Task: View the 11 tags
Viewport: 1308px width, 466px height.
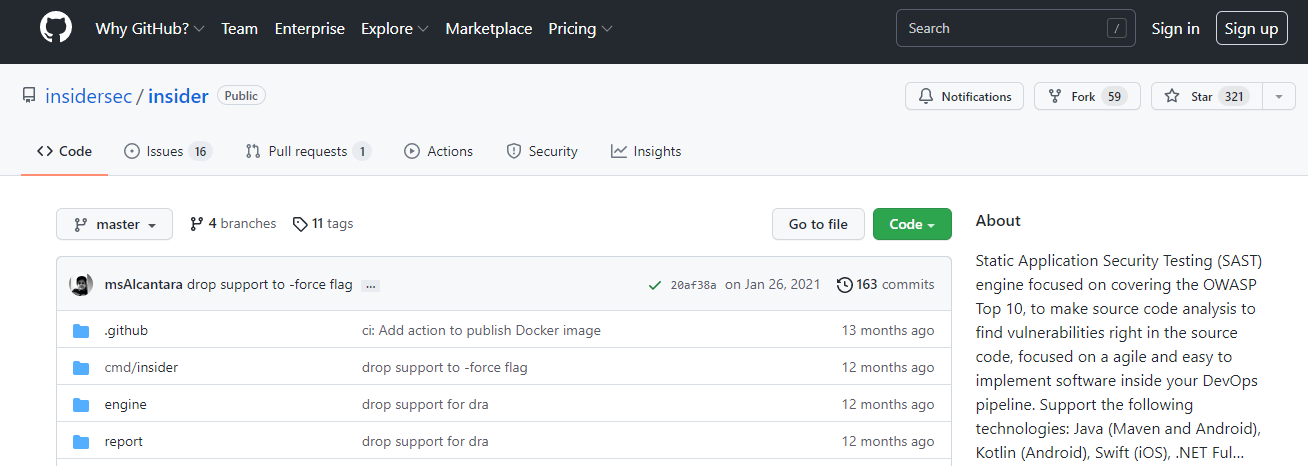Action: [x=323, y=224]
